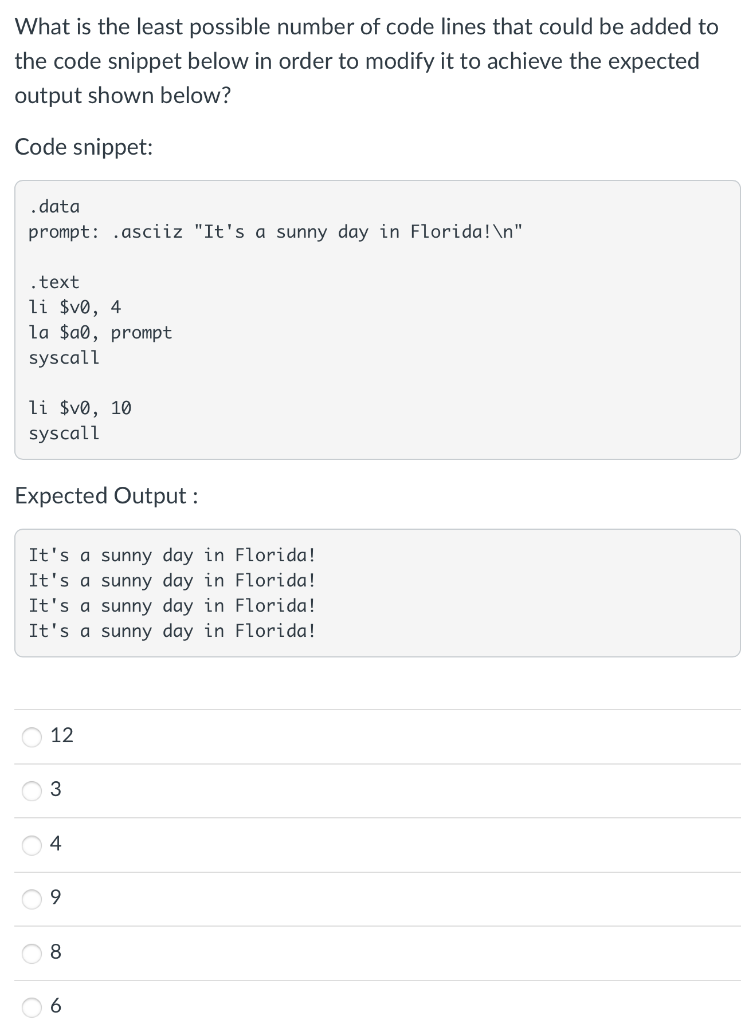Select the radio button for answer 12
The image size is (745, 1024).
32,737
